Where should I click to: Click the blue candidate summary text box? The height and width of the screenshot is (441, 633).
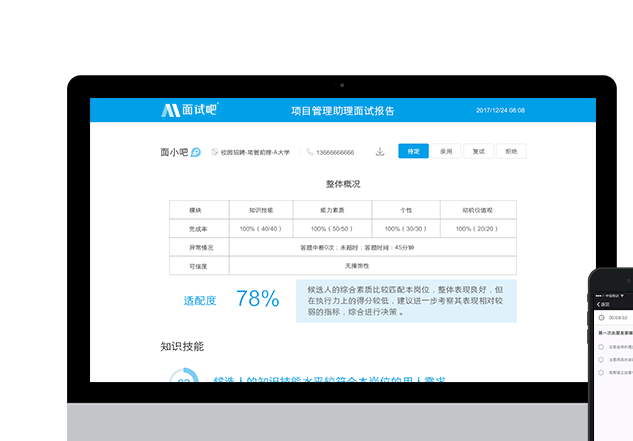click(406, 301)
